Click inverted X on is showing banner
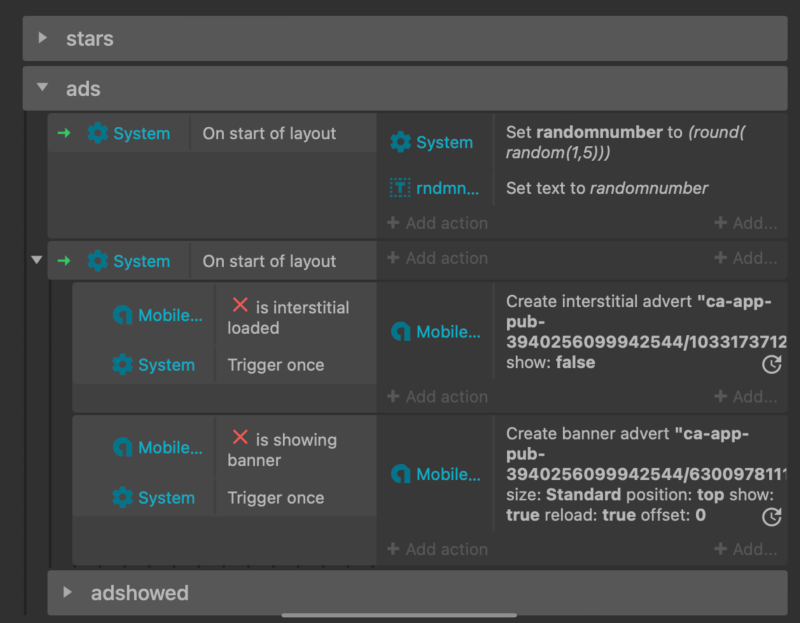 tap(240, 437)
